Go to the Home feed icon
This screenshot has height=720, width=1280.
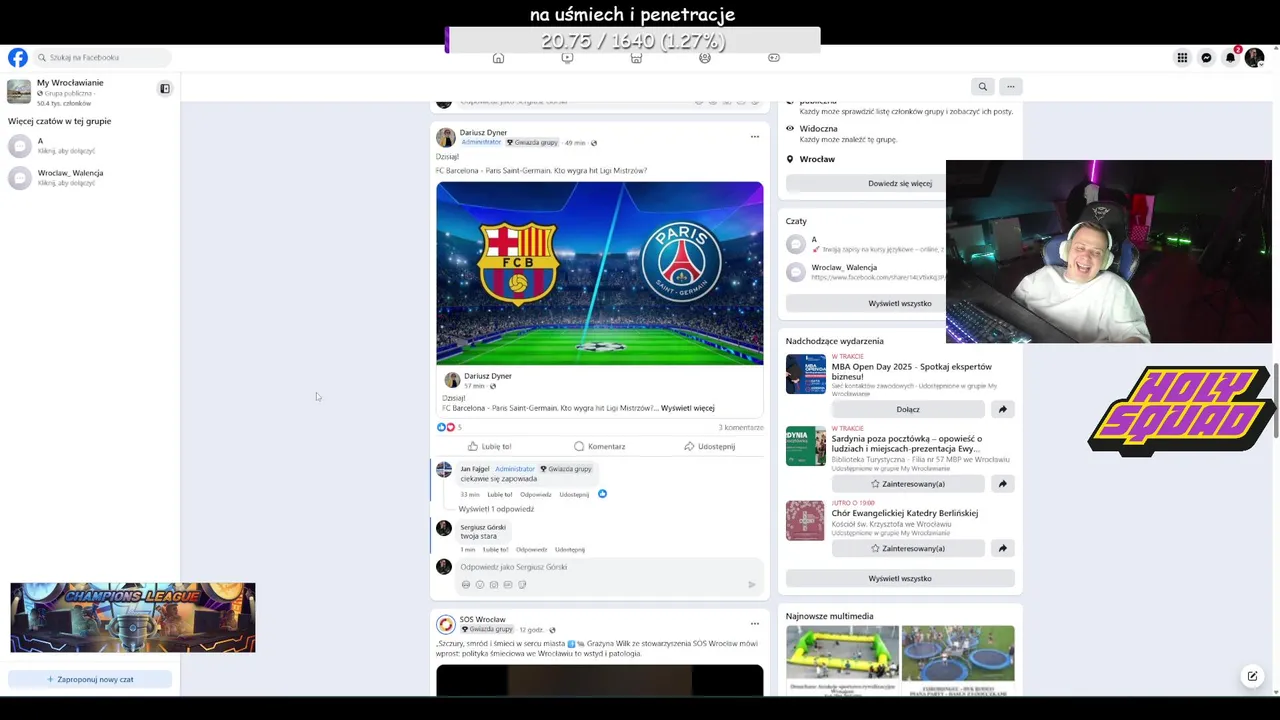point(498,58)
